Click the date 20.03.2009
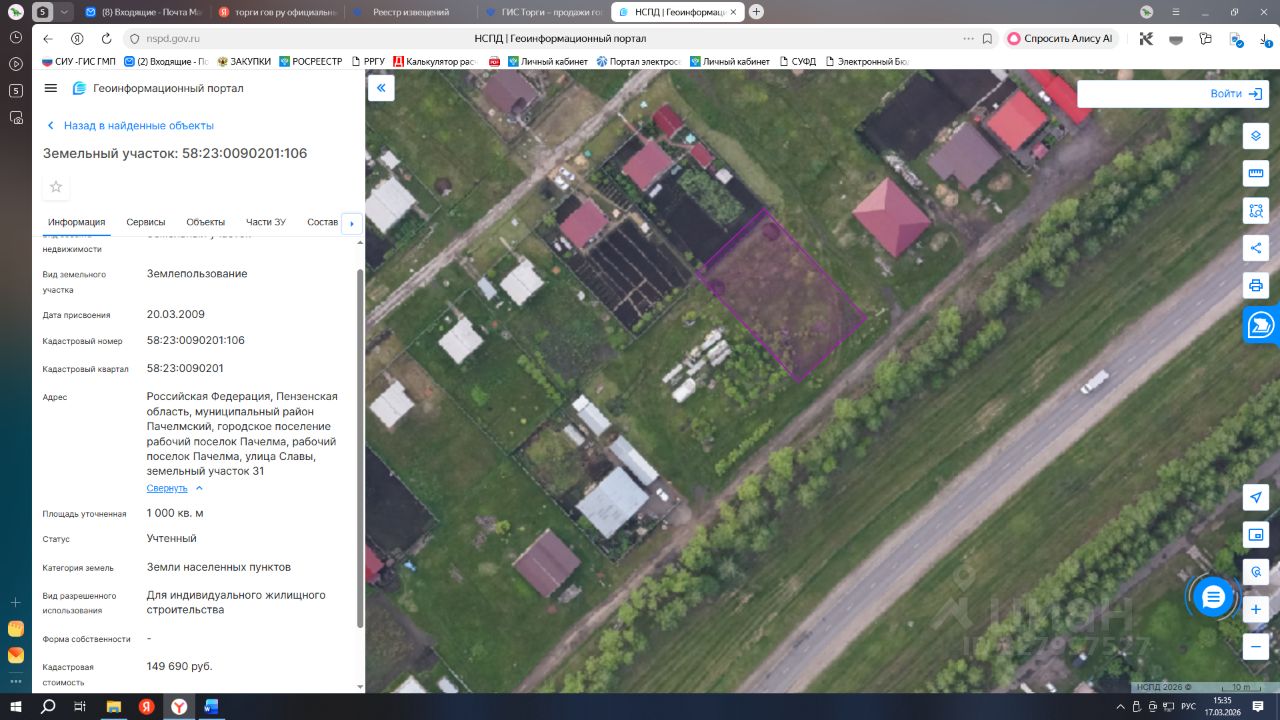 (x=176, y=314)
